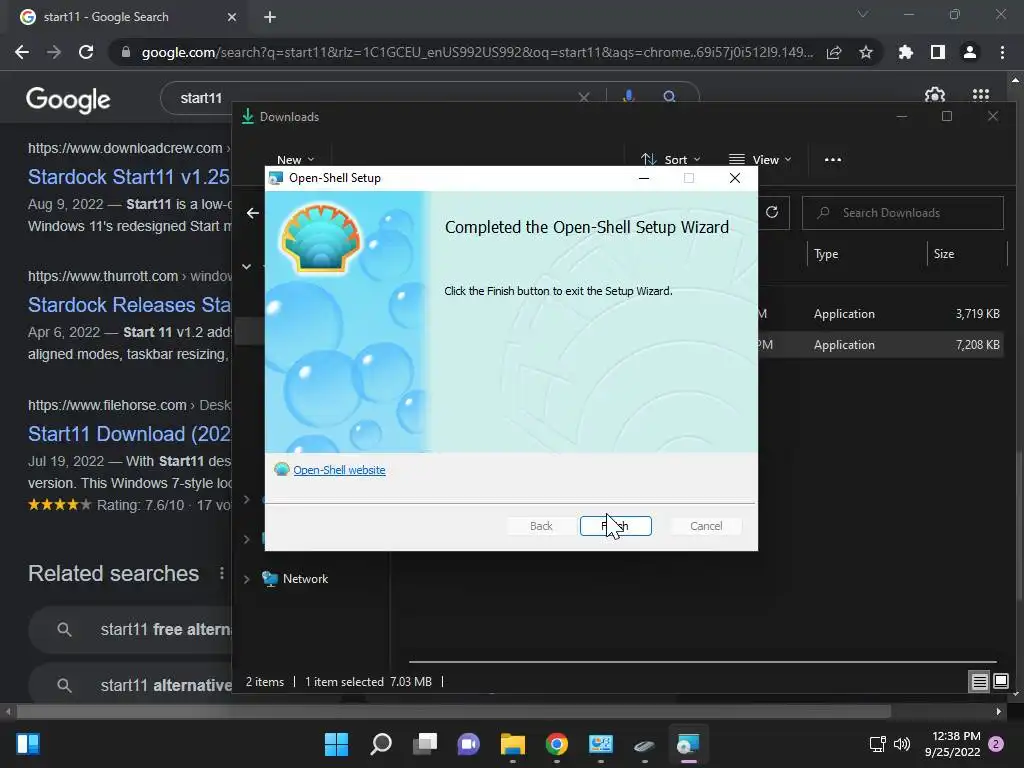Maximize the Downloads window
This screenshot has width=1024, height=768.
947,116
